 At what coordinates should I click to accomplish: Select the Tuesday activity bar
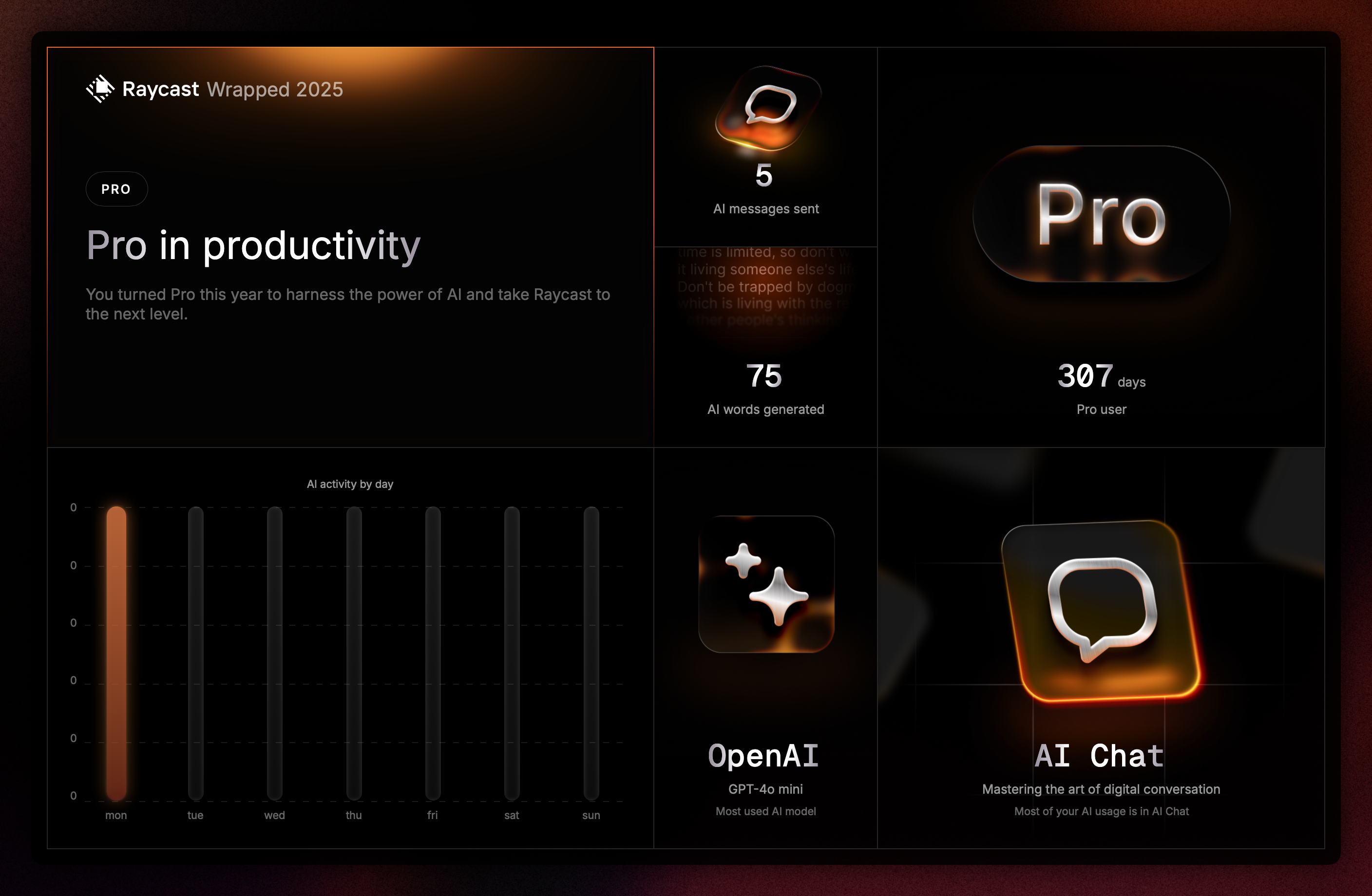(195, 653)
